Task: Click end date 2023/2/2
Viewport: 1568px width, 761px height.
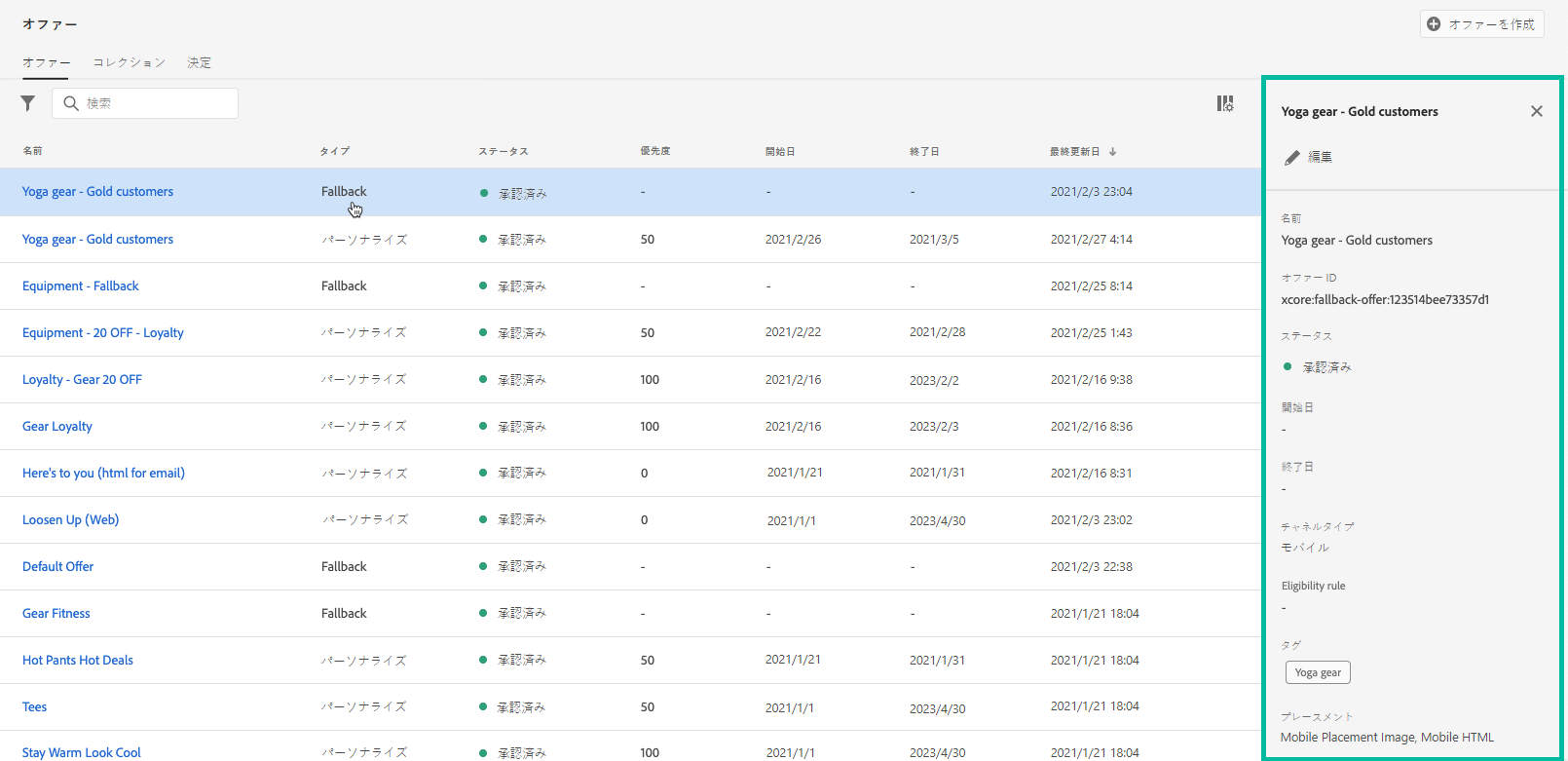Action: tap(934, 380)
